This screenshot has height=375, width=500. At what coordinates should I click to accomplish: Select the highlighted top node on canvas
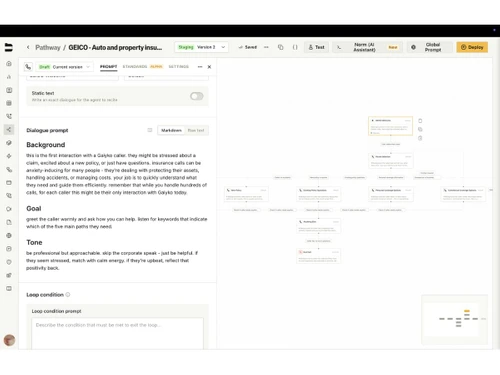(x=390, y=126)
